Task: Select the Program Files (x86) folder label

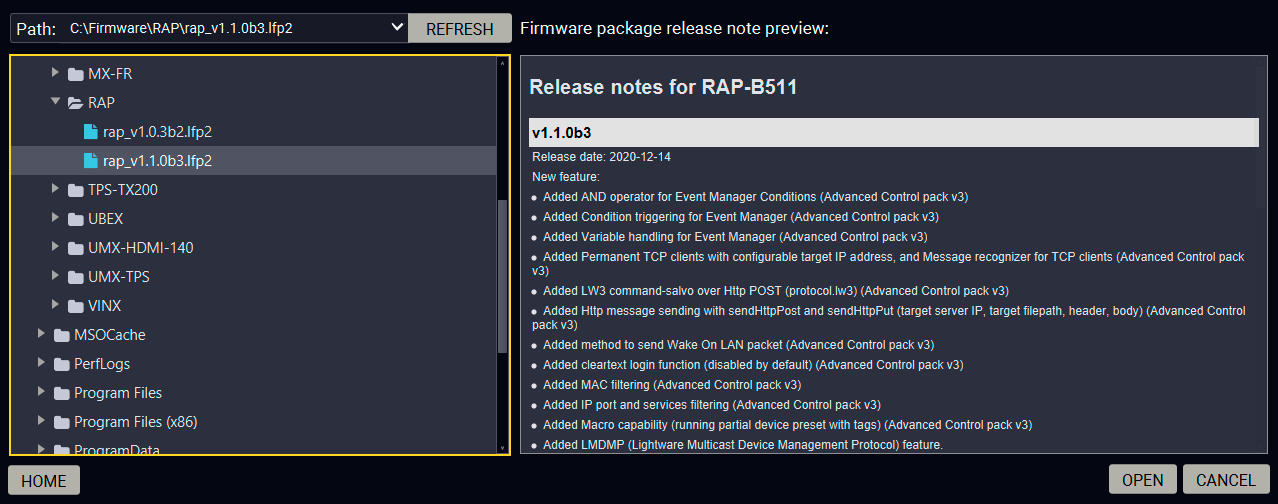Action: point(136,422)
